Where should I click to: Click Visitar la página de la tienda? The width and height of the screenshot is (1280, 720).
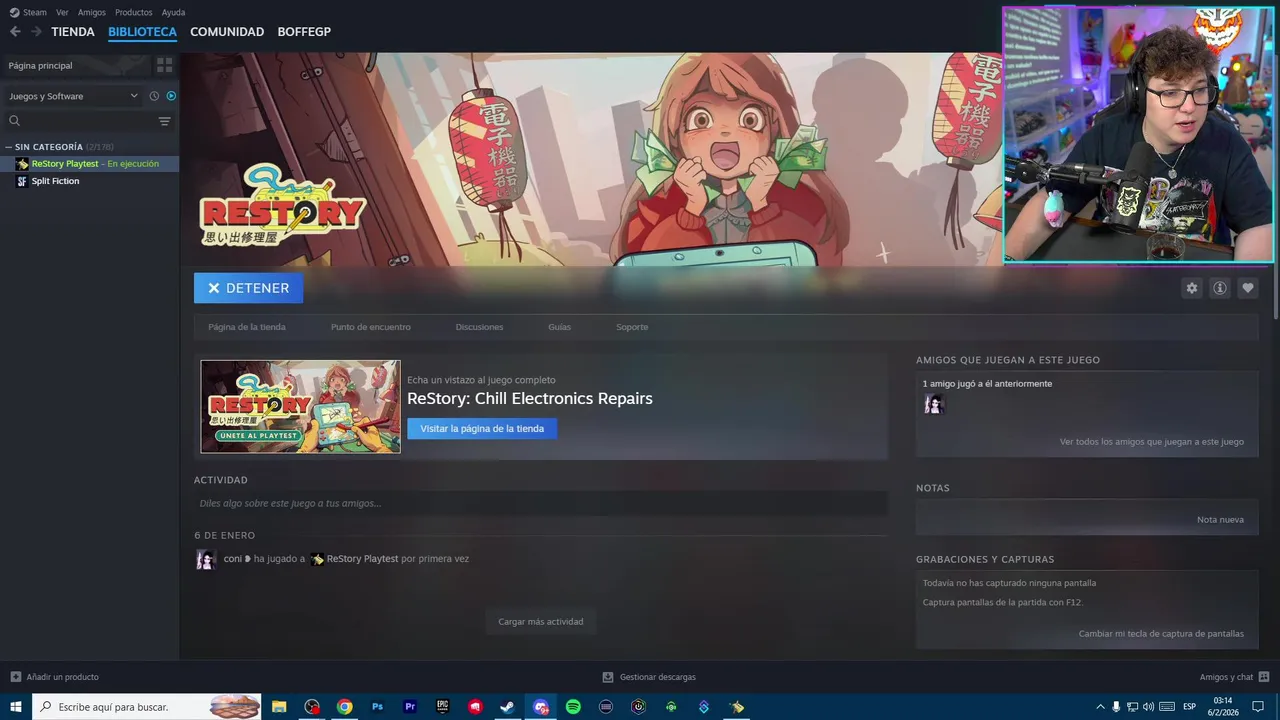pos(482,428)
